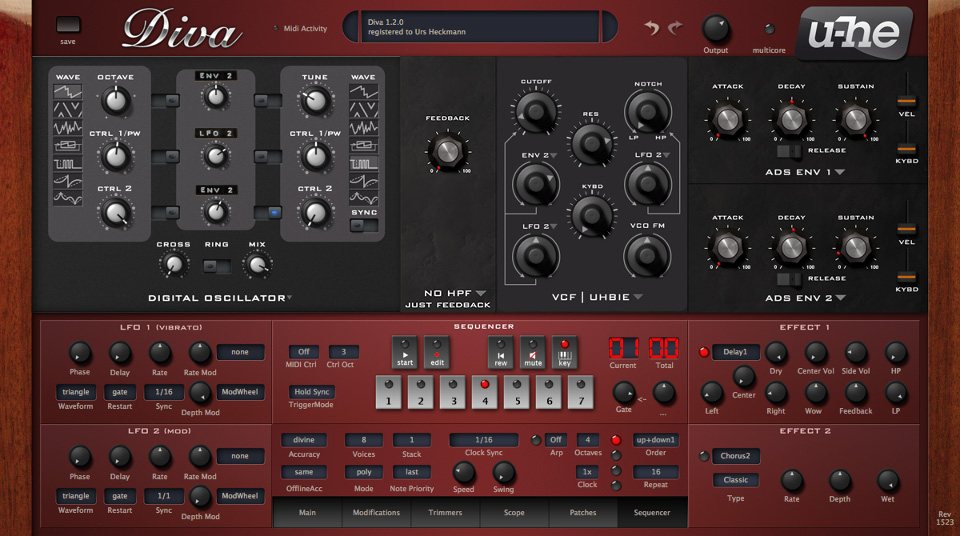Screen dimensions: 960x536
Task: Click the sequencer edit button
Action: pyautogui.click(x=437, y=352)
